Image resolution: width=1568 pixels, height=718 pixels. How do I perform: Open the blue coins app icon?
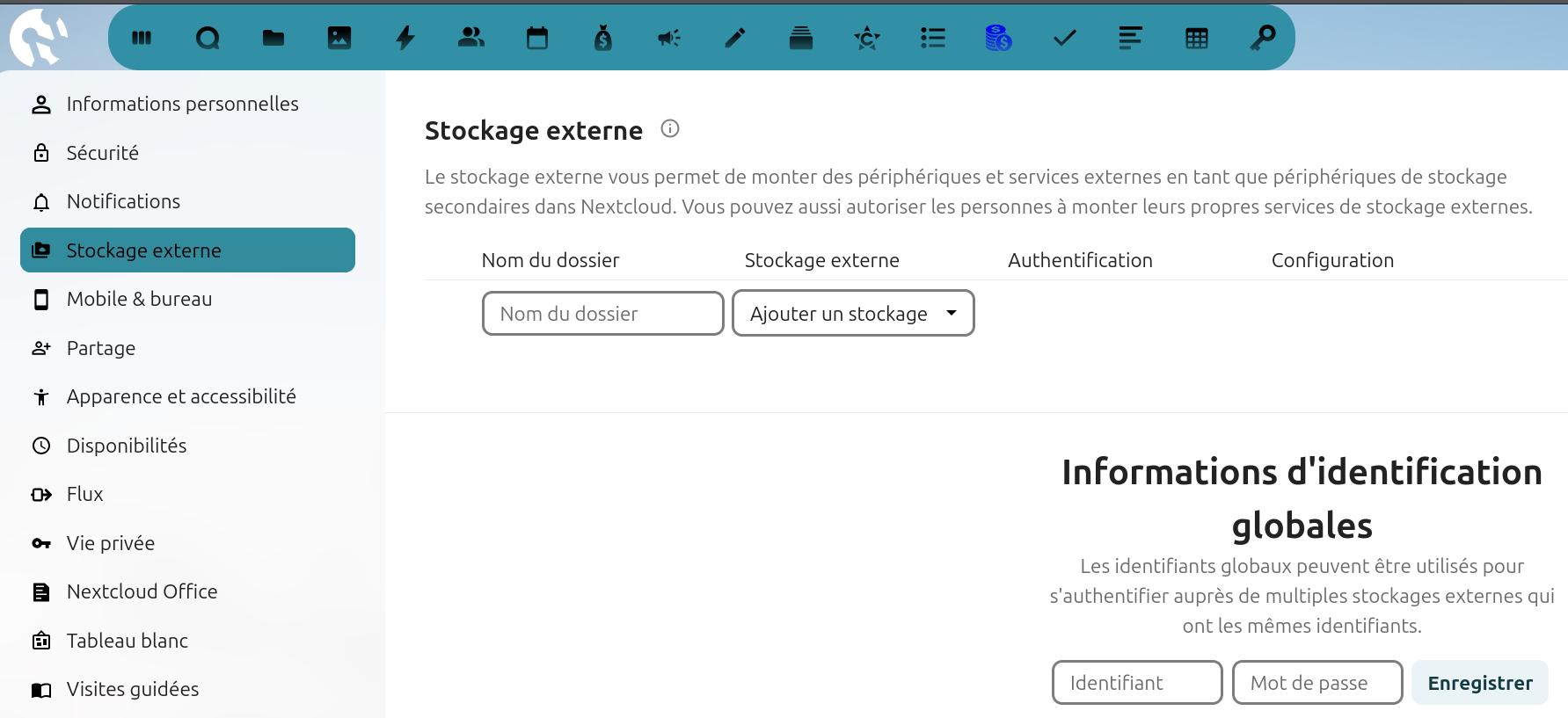pyautogui.click(x=999, y=38)
